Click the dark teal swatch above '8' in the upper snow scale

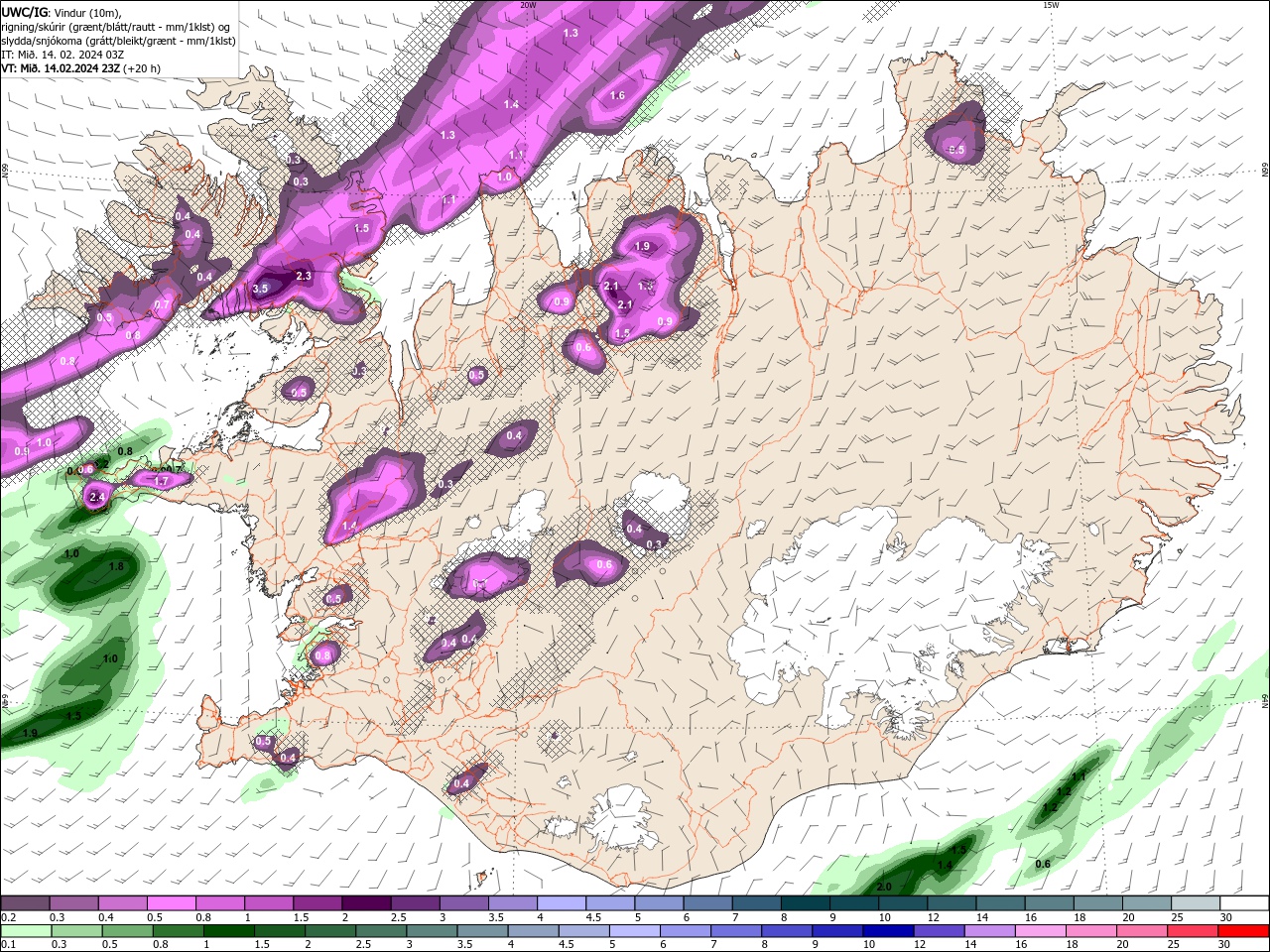[x=805, y=903]
